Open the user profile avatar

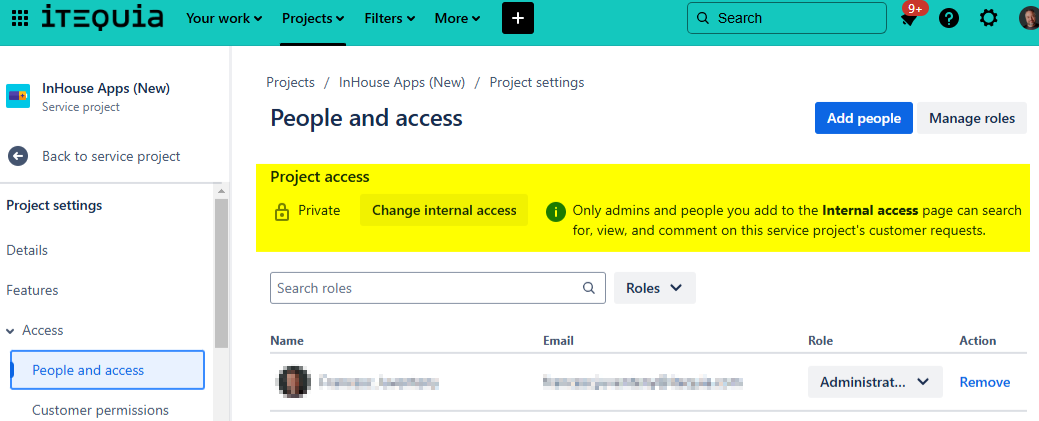pyautogui.click(x=1029, y=19)
